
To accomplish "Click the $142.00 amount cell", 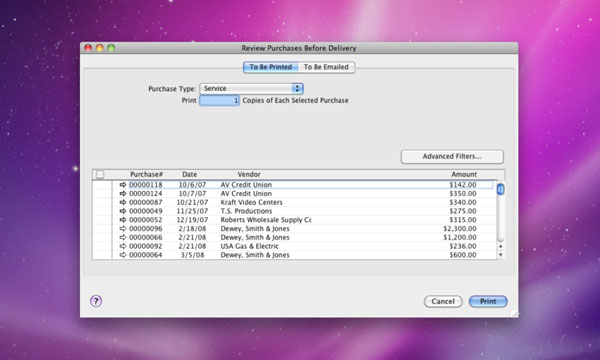I will coord(463,185).
